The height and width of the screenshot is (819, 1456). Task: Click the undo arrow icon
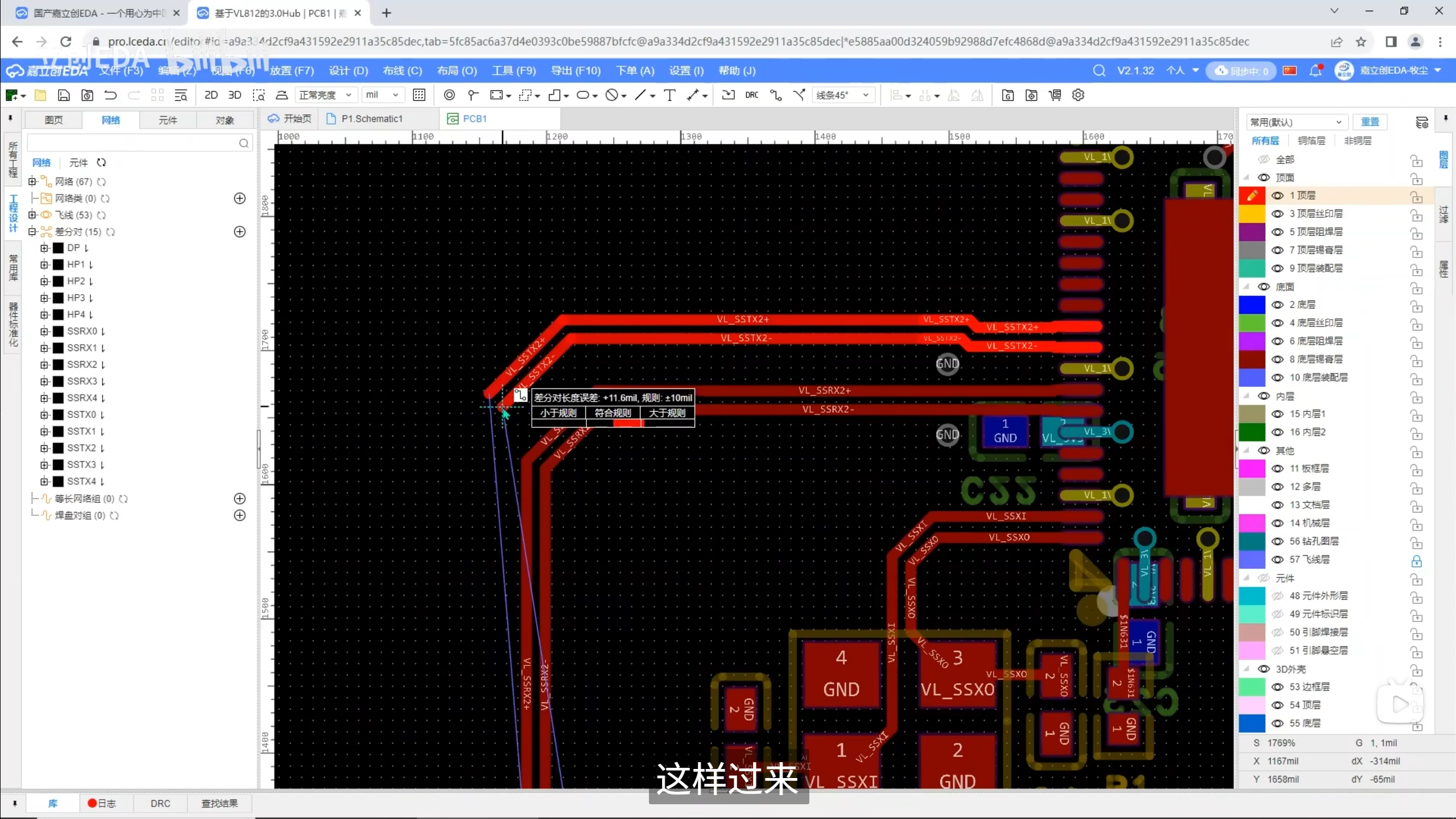pos(110,95)
